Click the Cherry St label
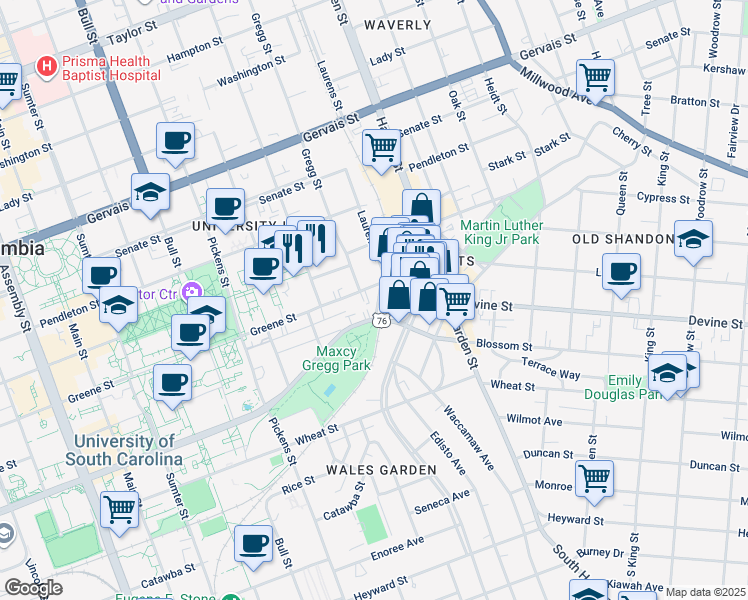This screenshot has width=748, height=600. tap(632, 141)
